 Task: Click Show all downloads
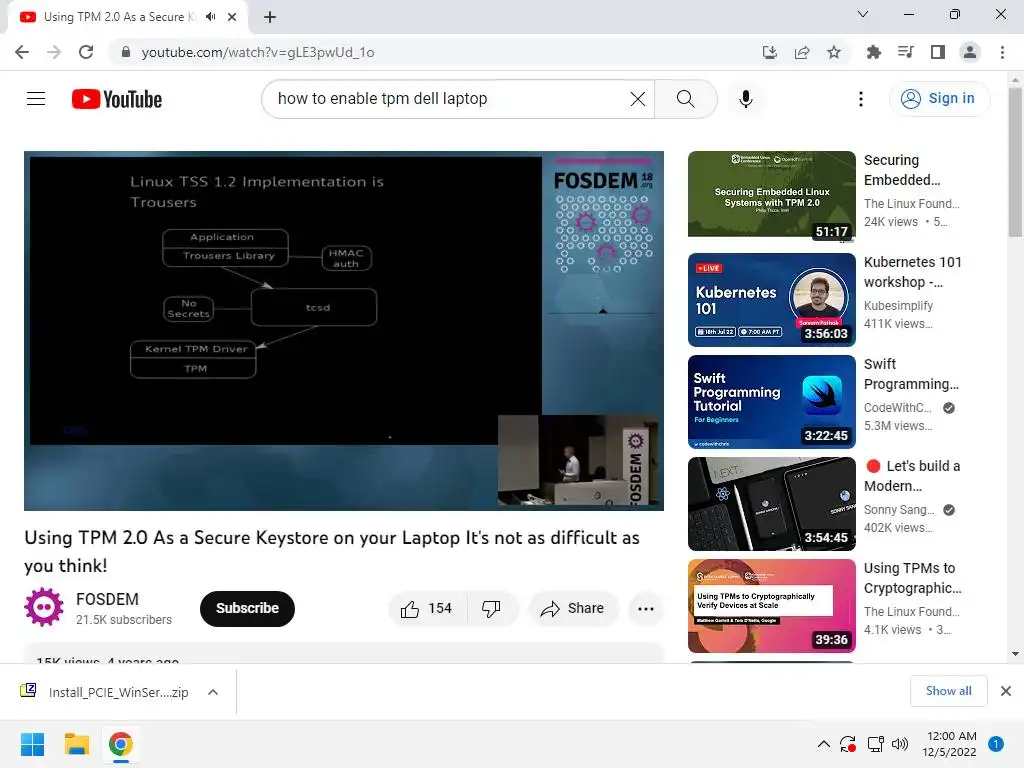(948, 691)
